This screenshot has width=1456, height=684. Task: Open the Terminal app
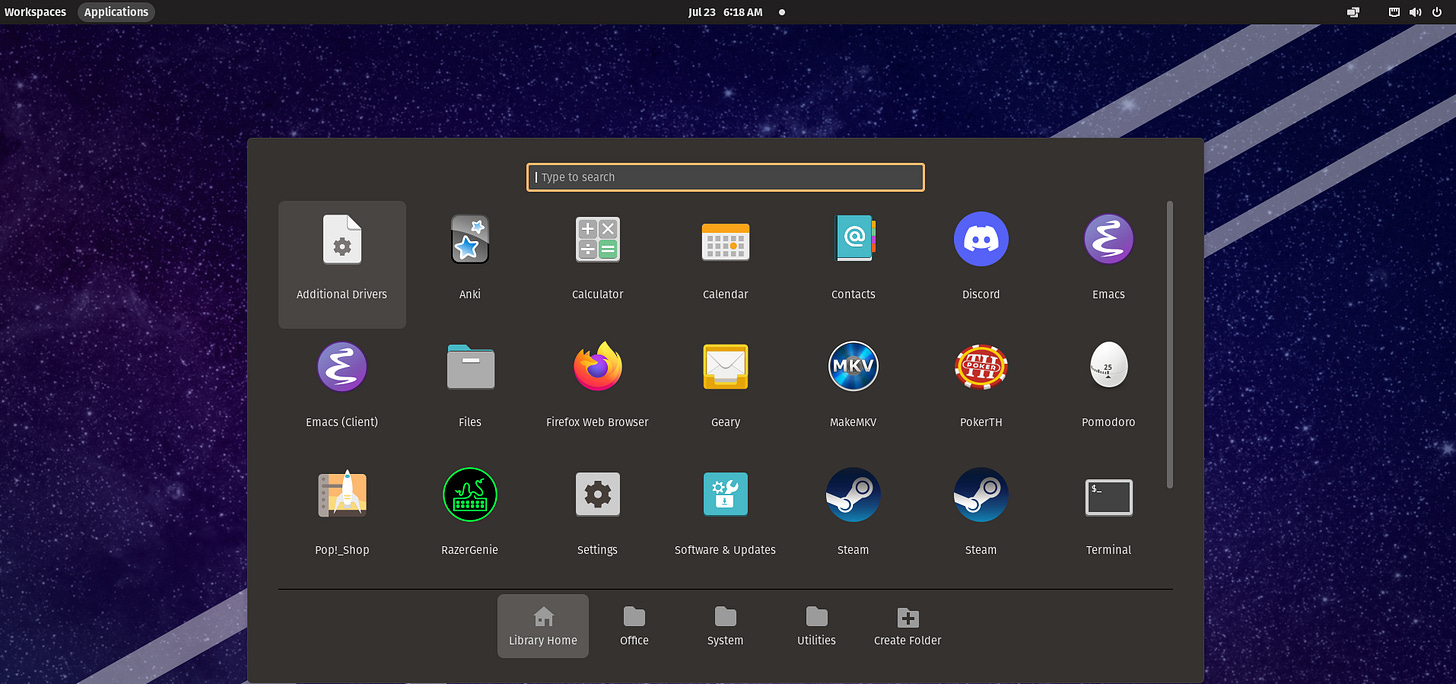click(x=1108, y=520)
